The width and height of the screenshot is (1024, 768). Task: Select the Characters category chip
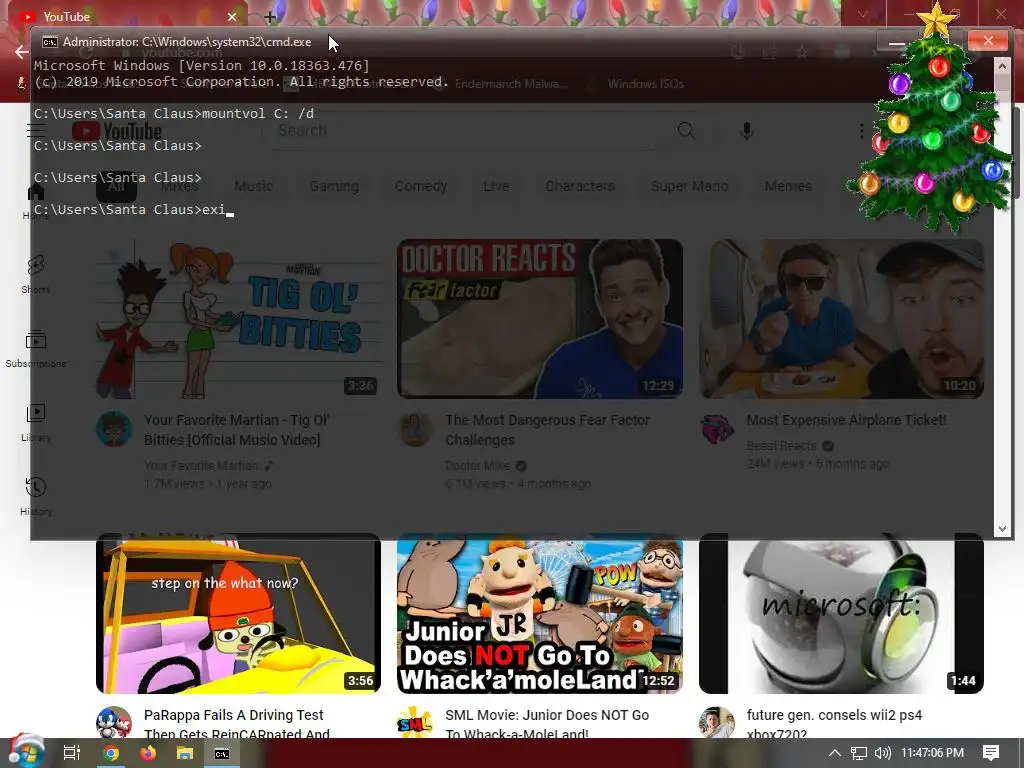pos(580,186)
